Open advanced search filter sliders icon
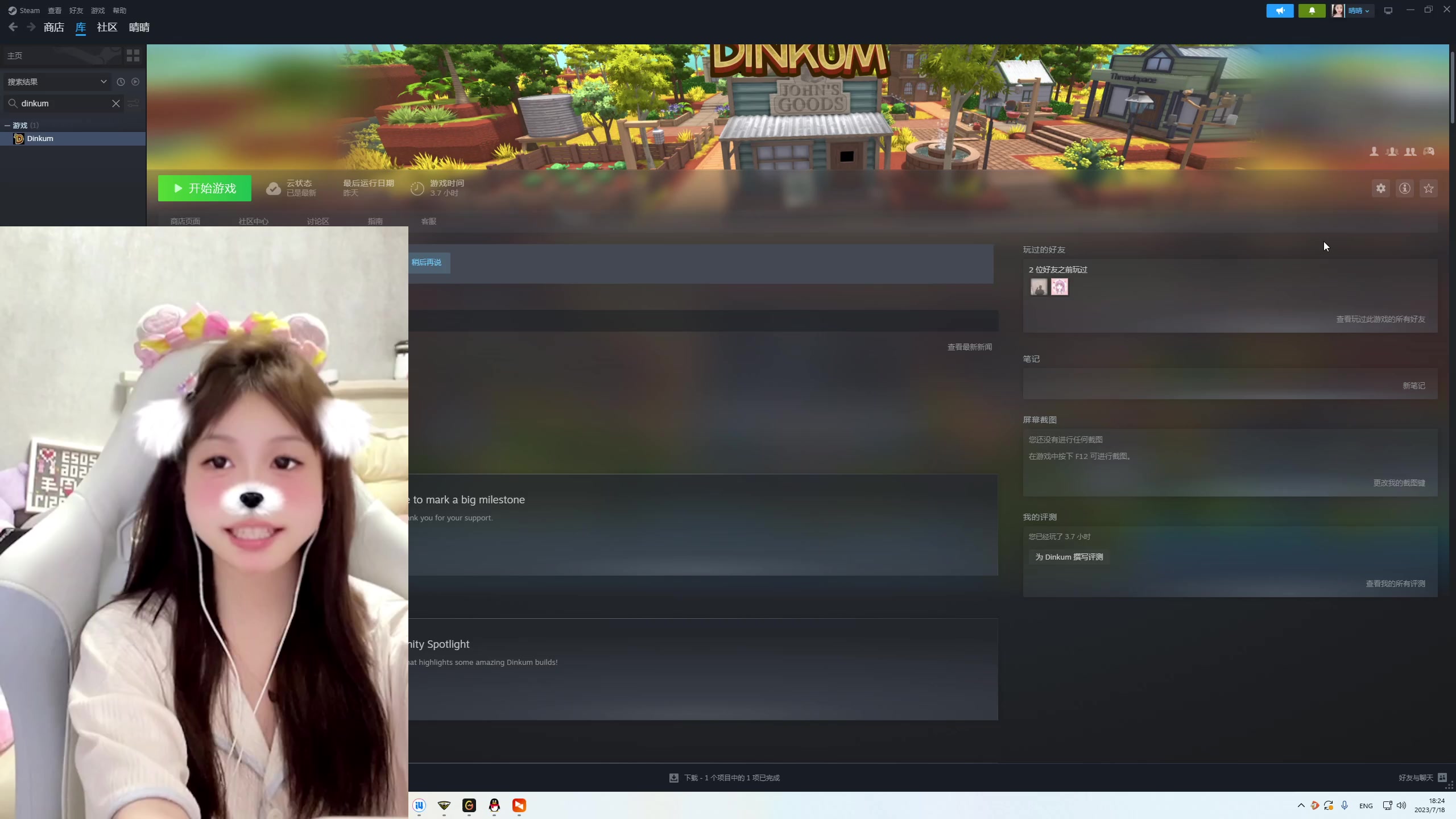The image size is (1456, 819). pos(133,103)
